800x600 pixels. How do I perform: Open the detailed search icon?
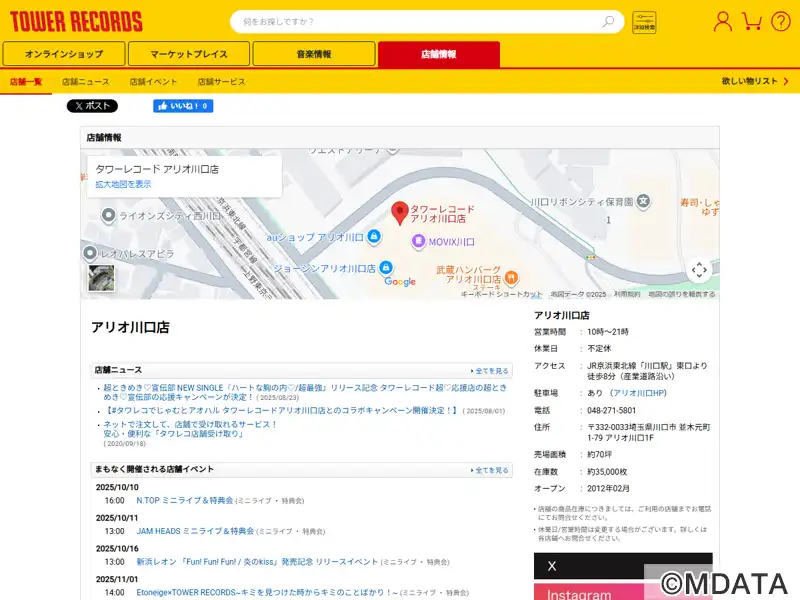(644, 22)
